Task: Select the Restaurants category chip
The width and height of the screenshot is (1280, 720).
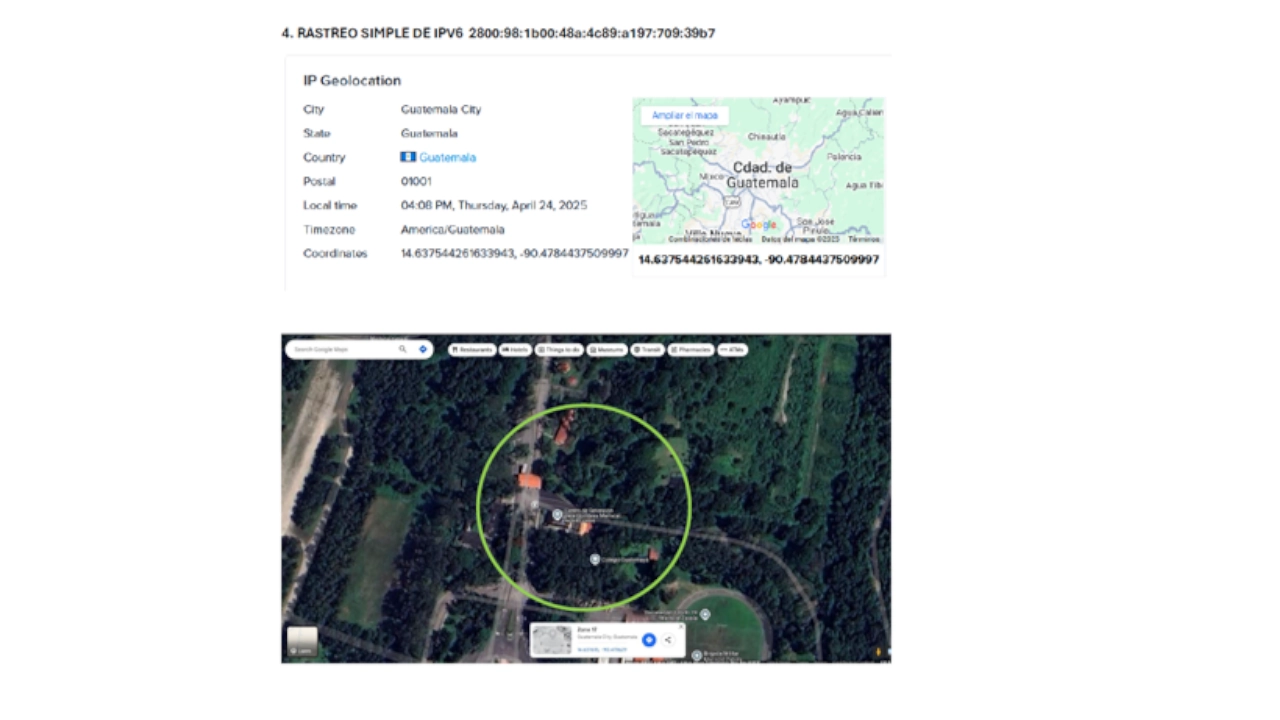Action: [x=472, y=350]
